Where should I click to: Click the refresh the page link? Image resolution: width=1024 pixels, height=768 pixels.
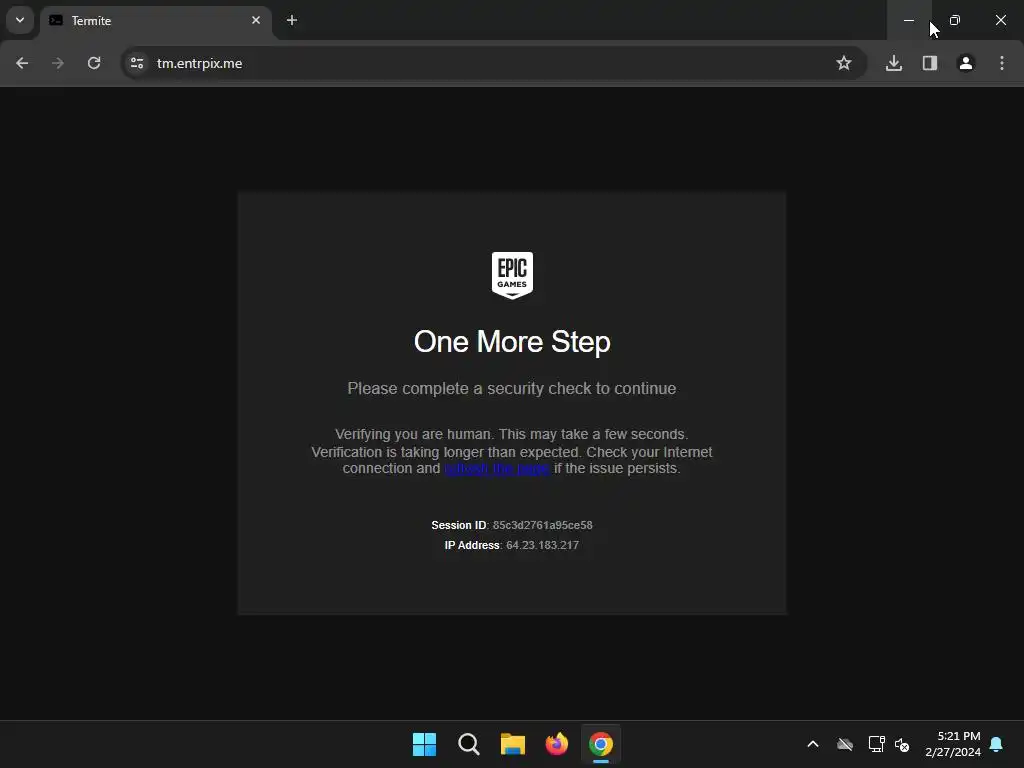coord(497,469)
